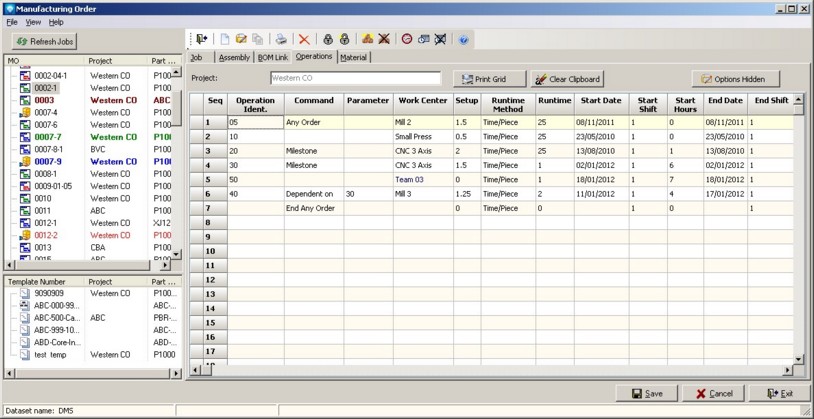This screenshot has height=419, width=814.
Task: Select the Assembly tab
Action: [234, 57]
